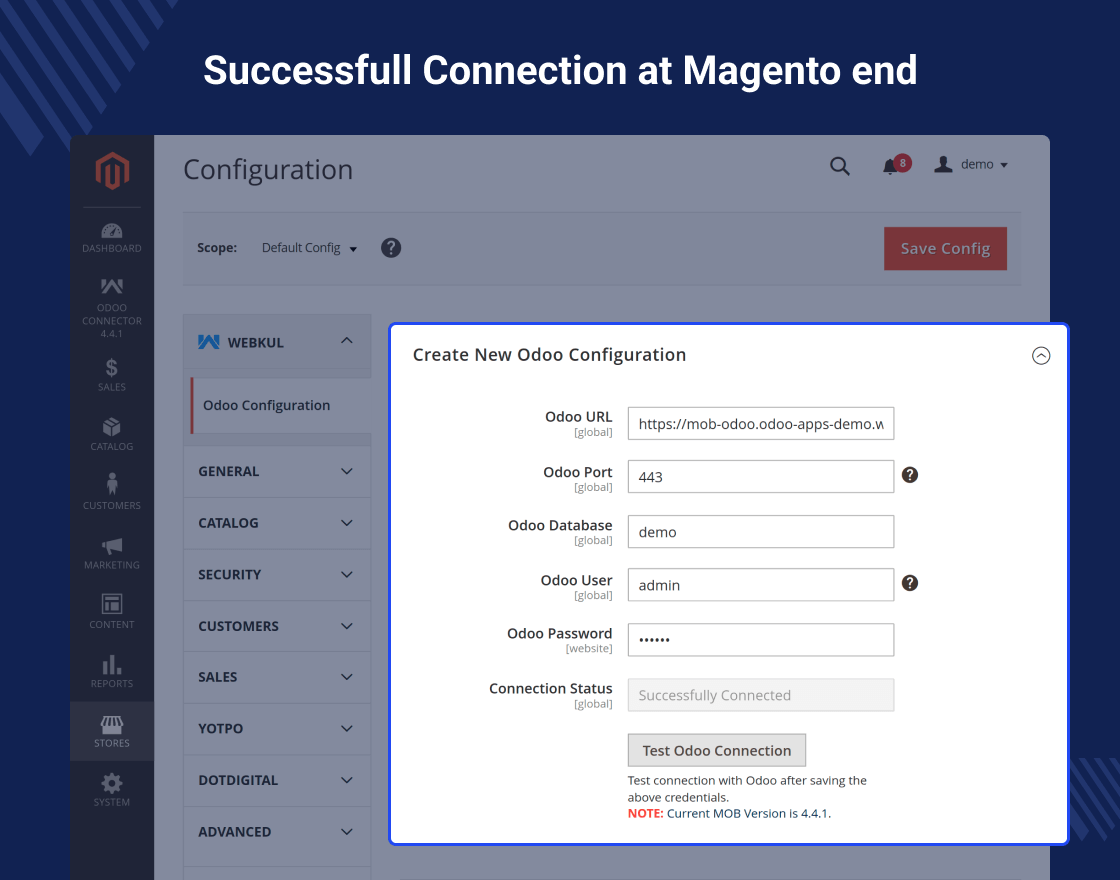Click the Save Config button

coord(945,249)
